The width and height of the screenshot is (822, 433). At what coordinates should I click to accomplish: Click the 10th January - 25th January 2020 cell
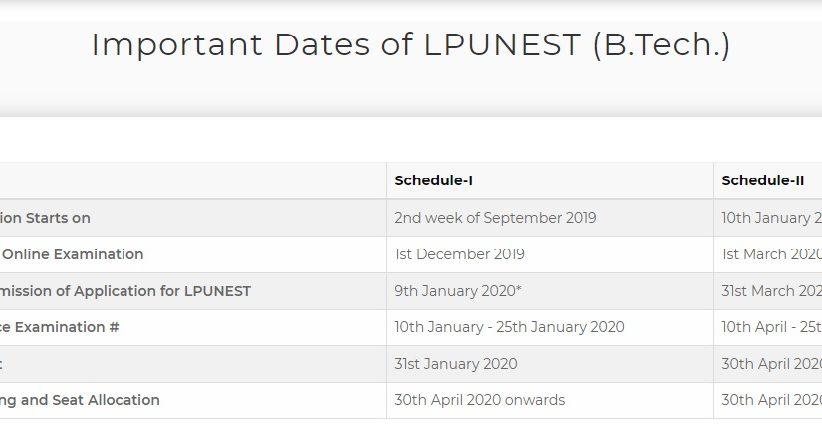tap(509, 327)
